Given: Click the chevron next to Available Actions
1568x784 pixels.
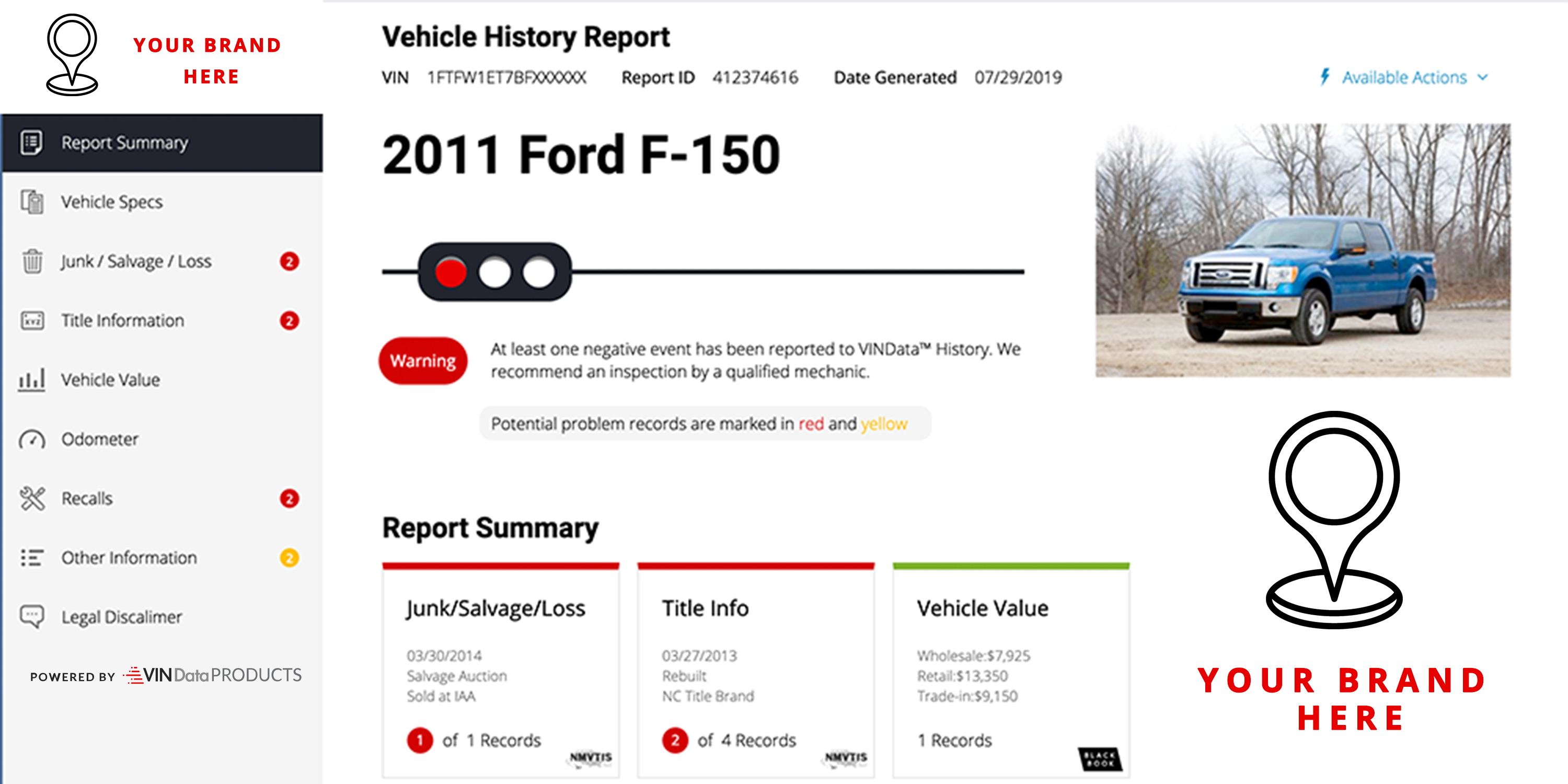Looking at the screenshot, I should [1483, 77].
